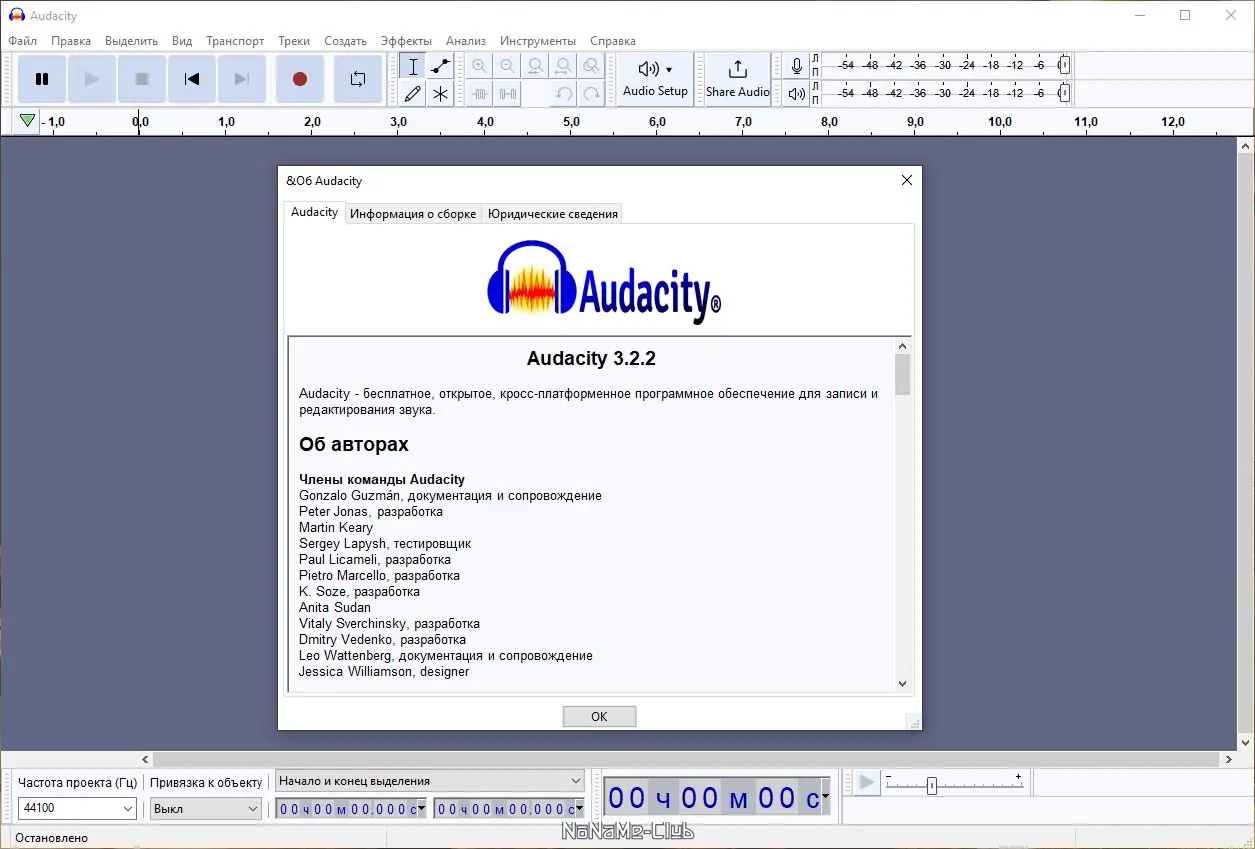
Task: Click horizontal scrollbar left arrow
Action: coord(145,760)
